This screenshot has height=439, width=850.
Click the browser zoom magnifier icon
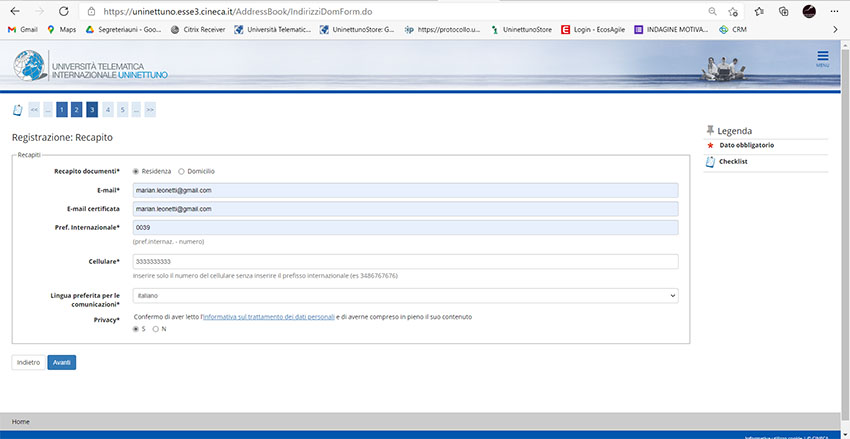712,11
